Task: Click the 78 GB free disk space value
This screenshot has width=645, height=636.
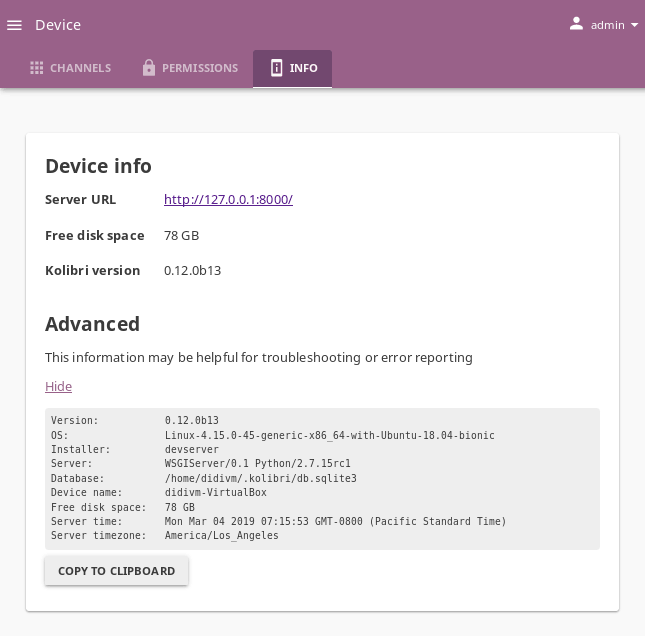Action: (x=181, y=236)
